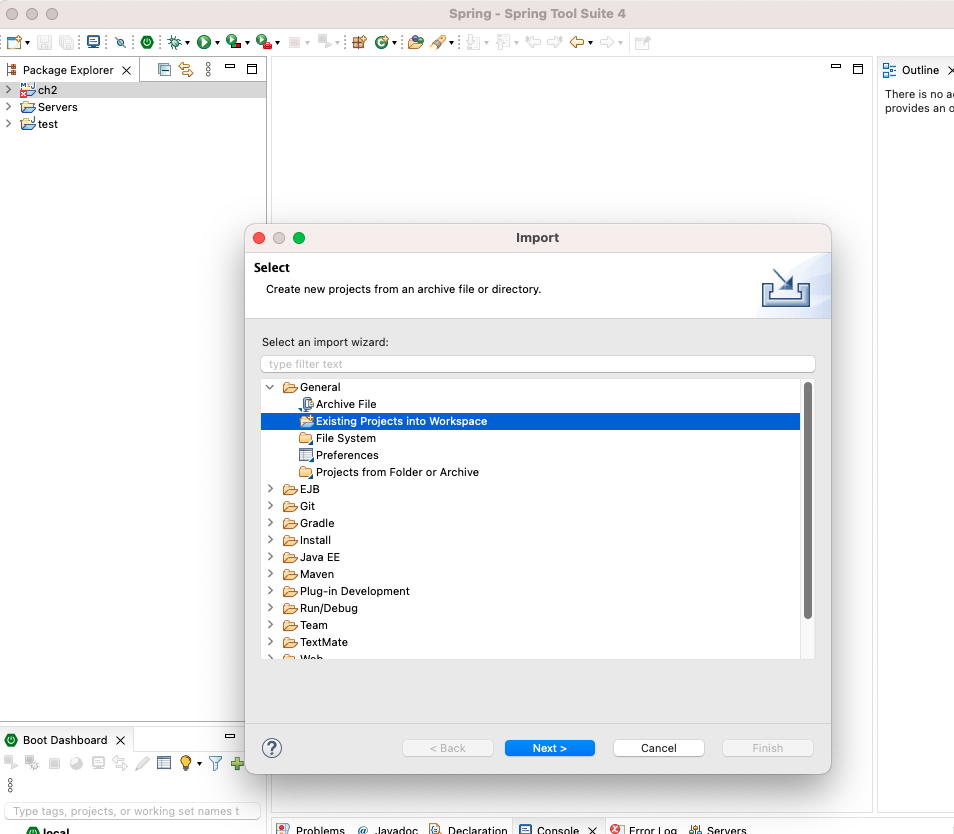This screenshot has width=954, height=834.
Task: Select the test project in Package Explorer
Action: (47, 124)
